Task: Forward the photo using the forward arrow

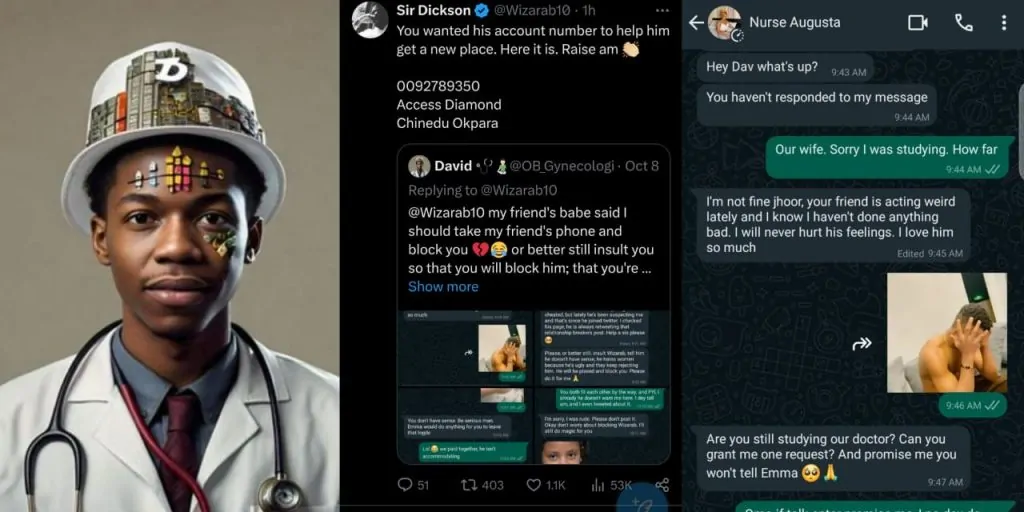Action: pyautogui.click(x=862, y=343)
